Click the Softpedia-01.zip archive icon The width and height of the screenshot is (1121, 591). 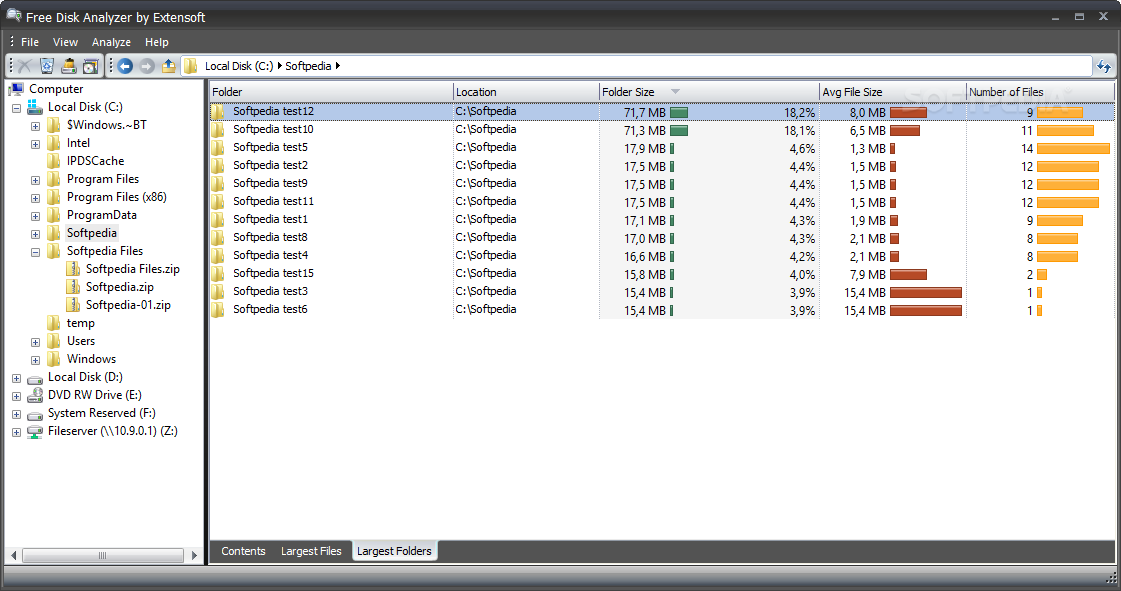click(73, 304)
